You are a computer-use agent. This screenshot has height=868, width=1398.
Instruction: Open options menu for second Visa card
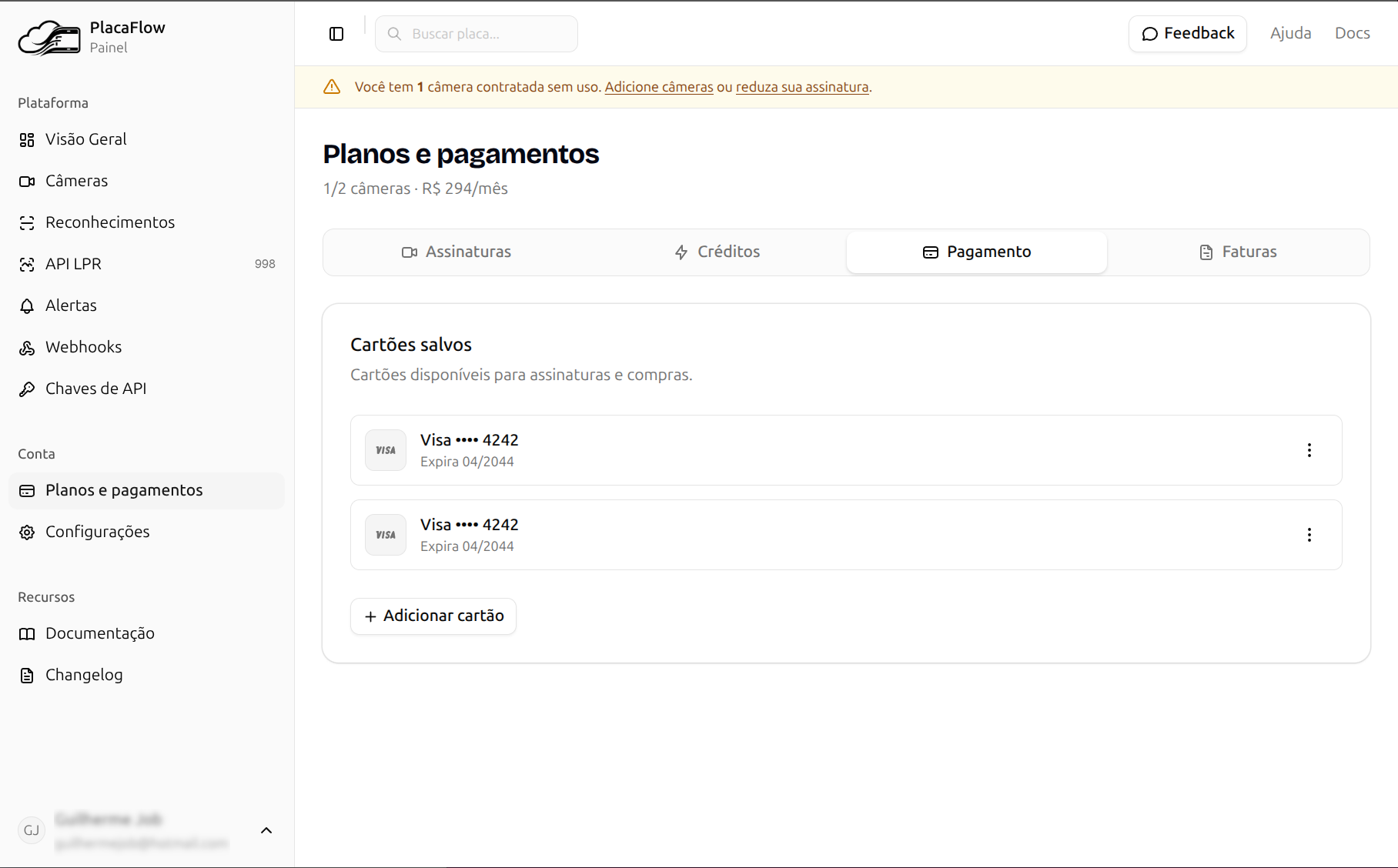click(1309, 535)
